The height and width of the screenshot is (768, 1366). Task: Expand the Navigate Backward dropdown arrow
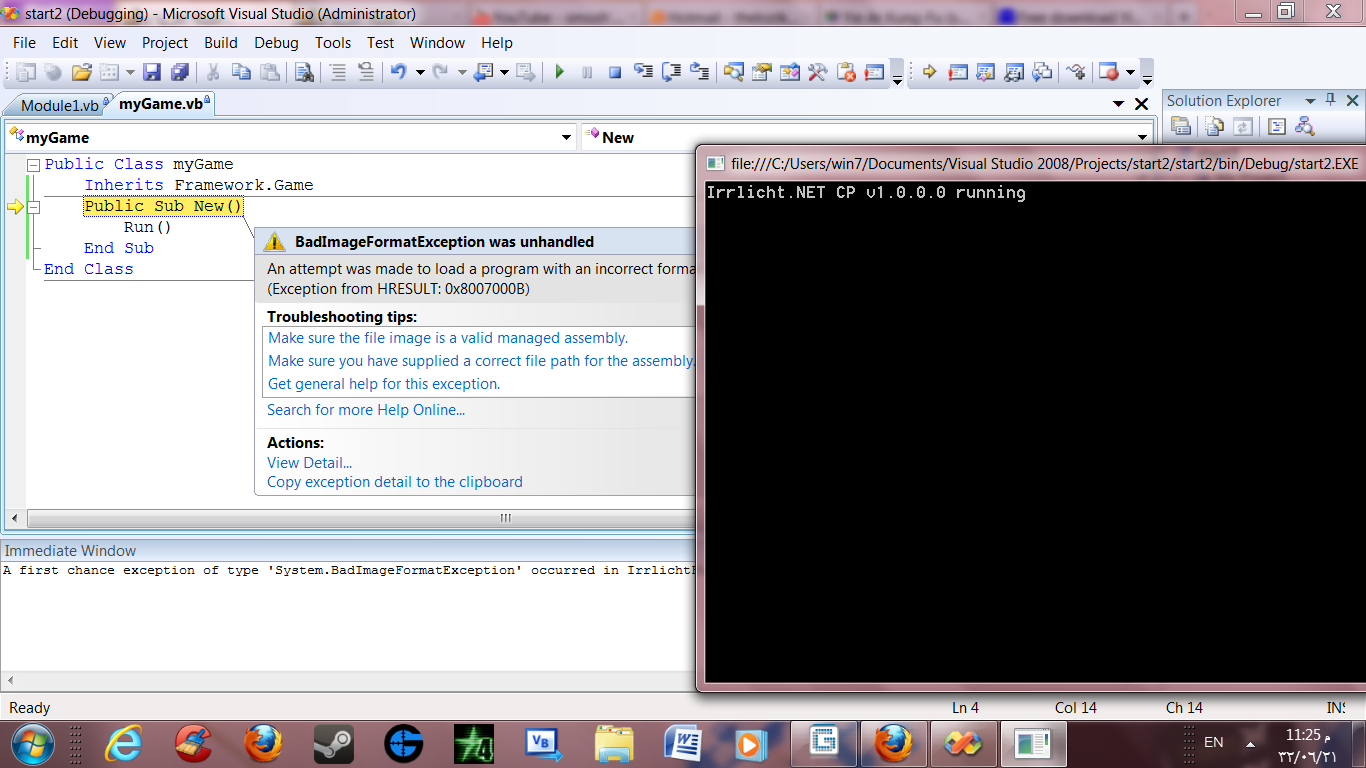point(504,72)
